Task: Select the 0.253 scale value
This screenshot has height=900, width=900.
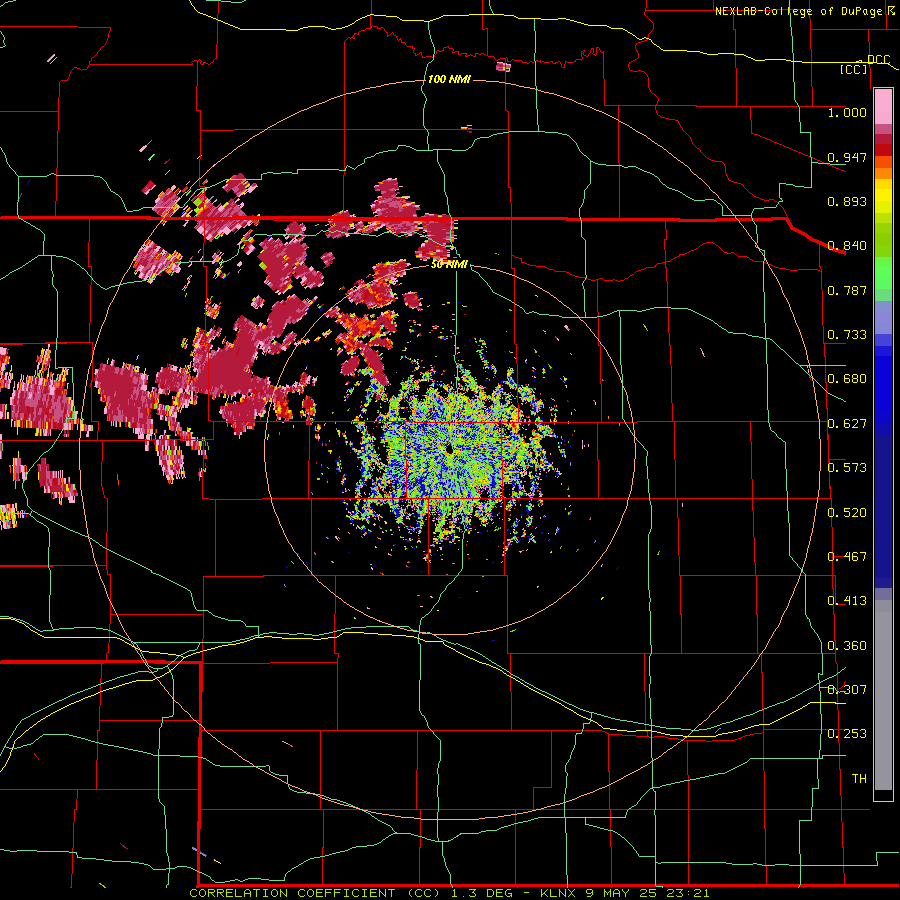Action: click(847, 734)
